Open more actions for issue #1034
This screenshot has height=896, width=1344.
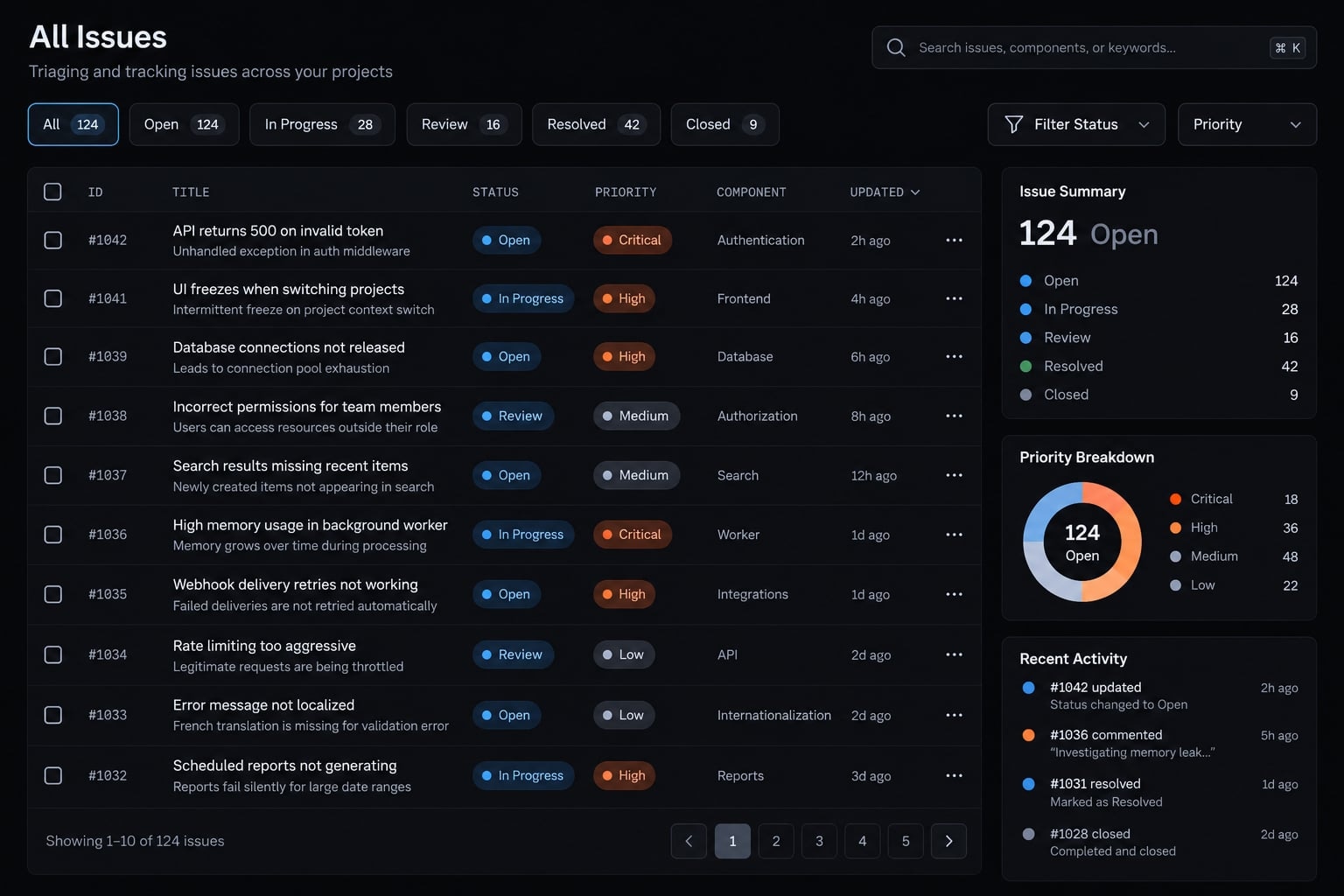click(x=954, y=654)
